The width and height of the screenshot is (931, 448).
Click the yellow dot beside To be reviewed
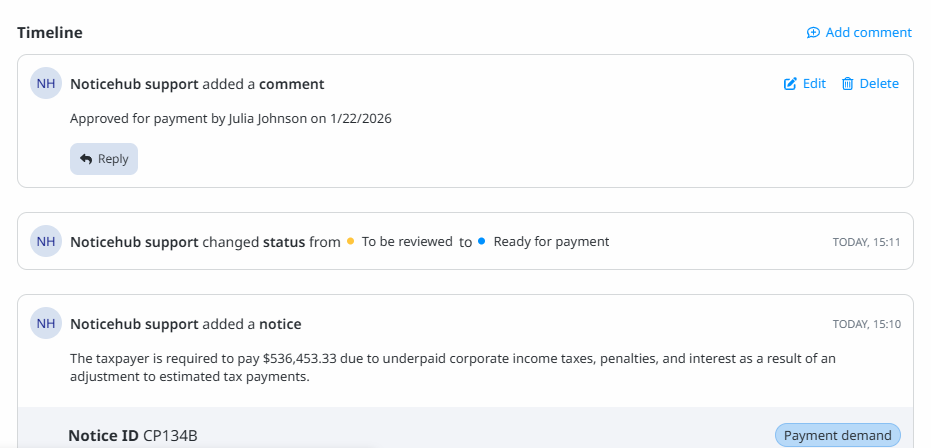[351, 242]
